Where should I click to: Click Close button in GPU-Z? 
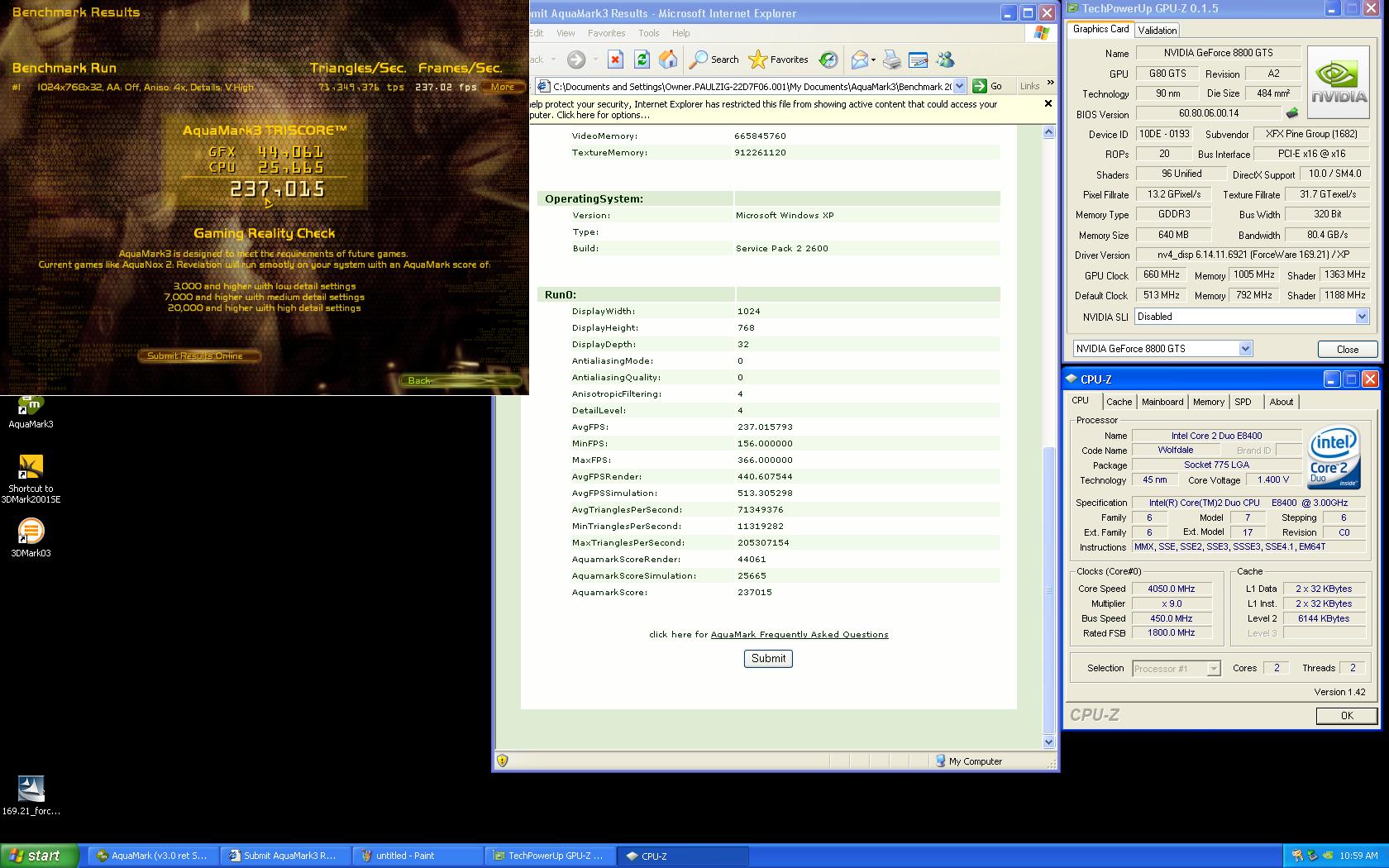[1347, 349]
